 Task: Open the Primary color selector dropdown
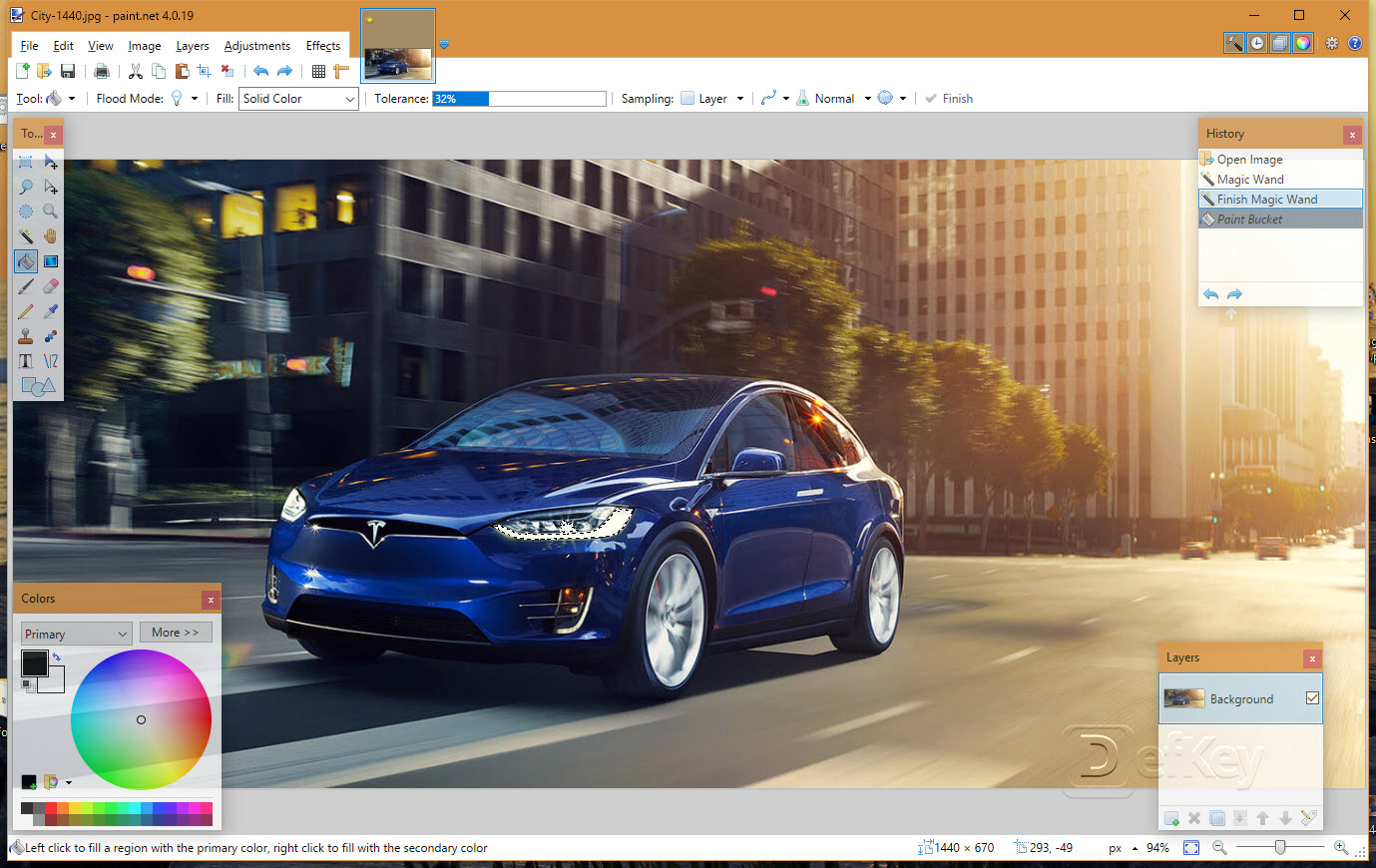(76, 634)
